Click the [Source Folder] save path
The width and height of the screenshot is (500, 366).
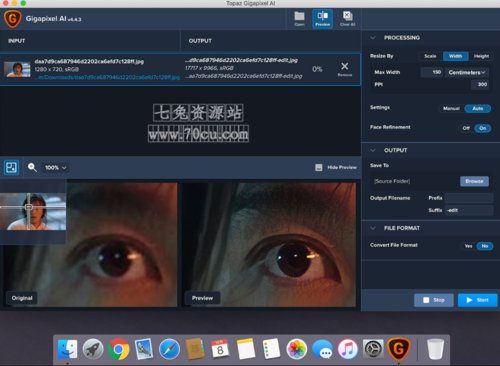(x=392, y=181)
